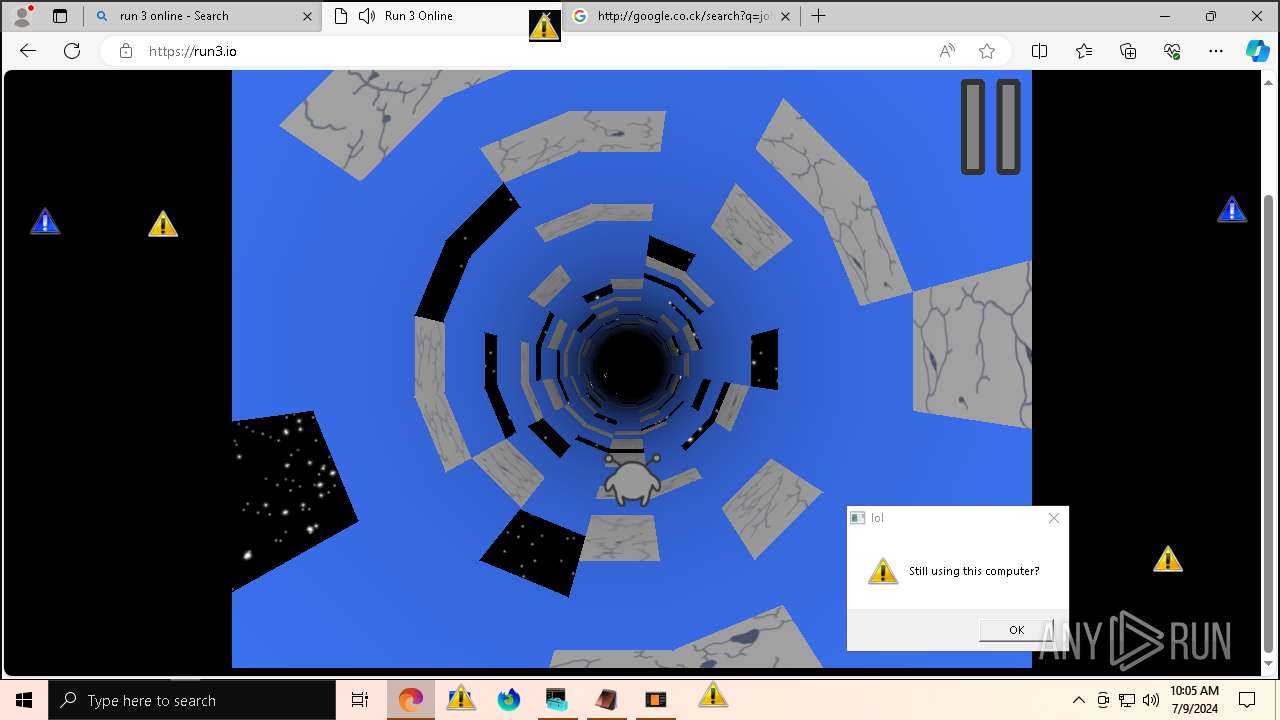1280x720 pixels.
Task: Close the google.co.ck tab
Action: click(x=785, y=16)
